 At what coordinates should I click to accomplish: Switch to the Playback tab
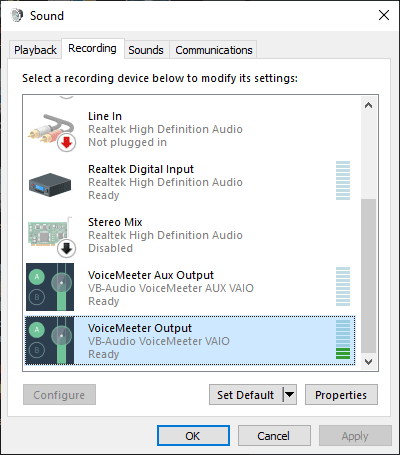pos(35,50)
